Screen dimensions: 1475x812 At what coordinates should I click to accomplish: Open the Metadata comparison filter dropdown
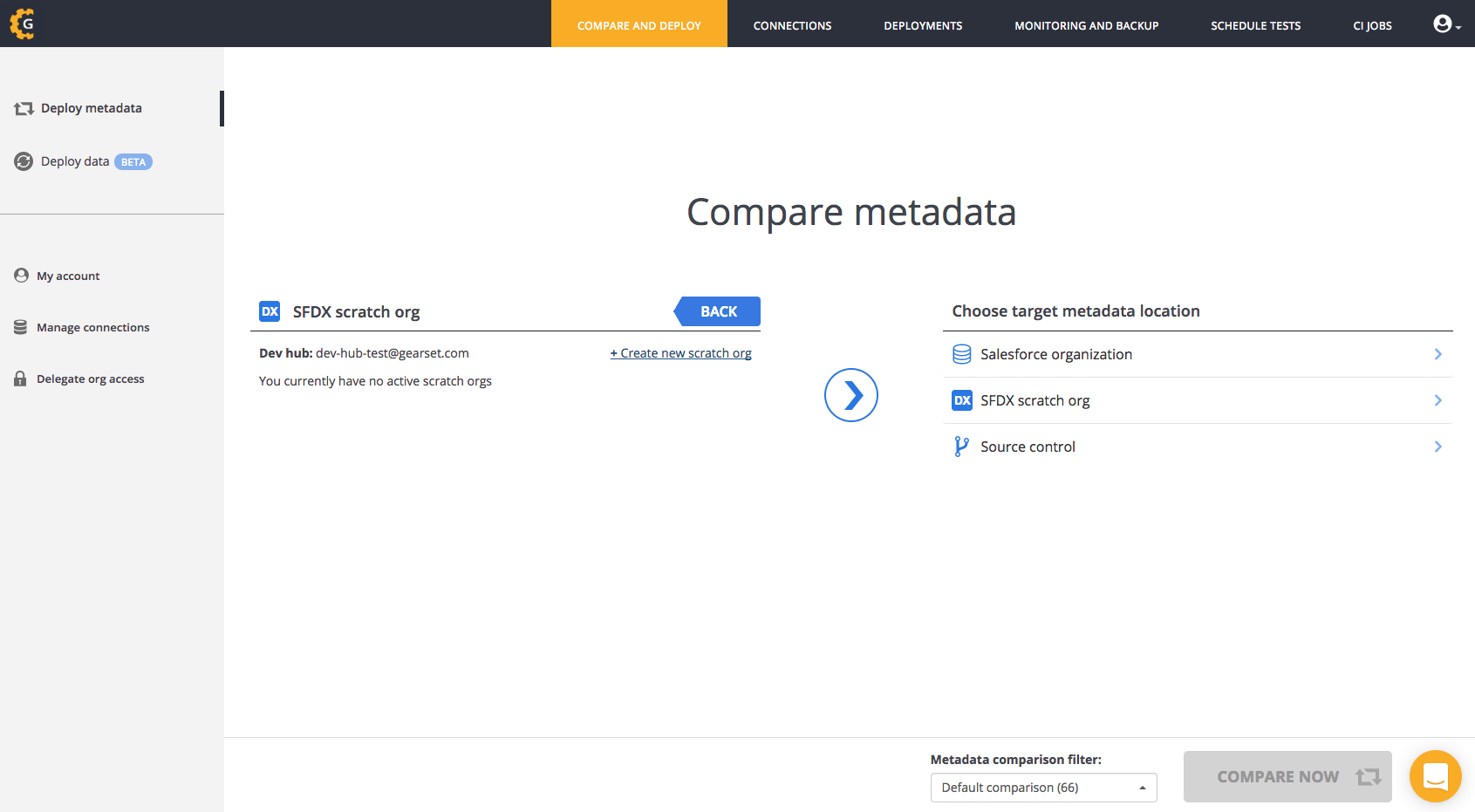(1043, 788)
